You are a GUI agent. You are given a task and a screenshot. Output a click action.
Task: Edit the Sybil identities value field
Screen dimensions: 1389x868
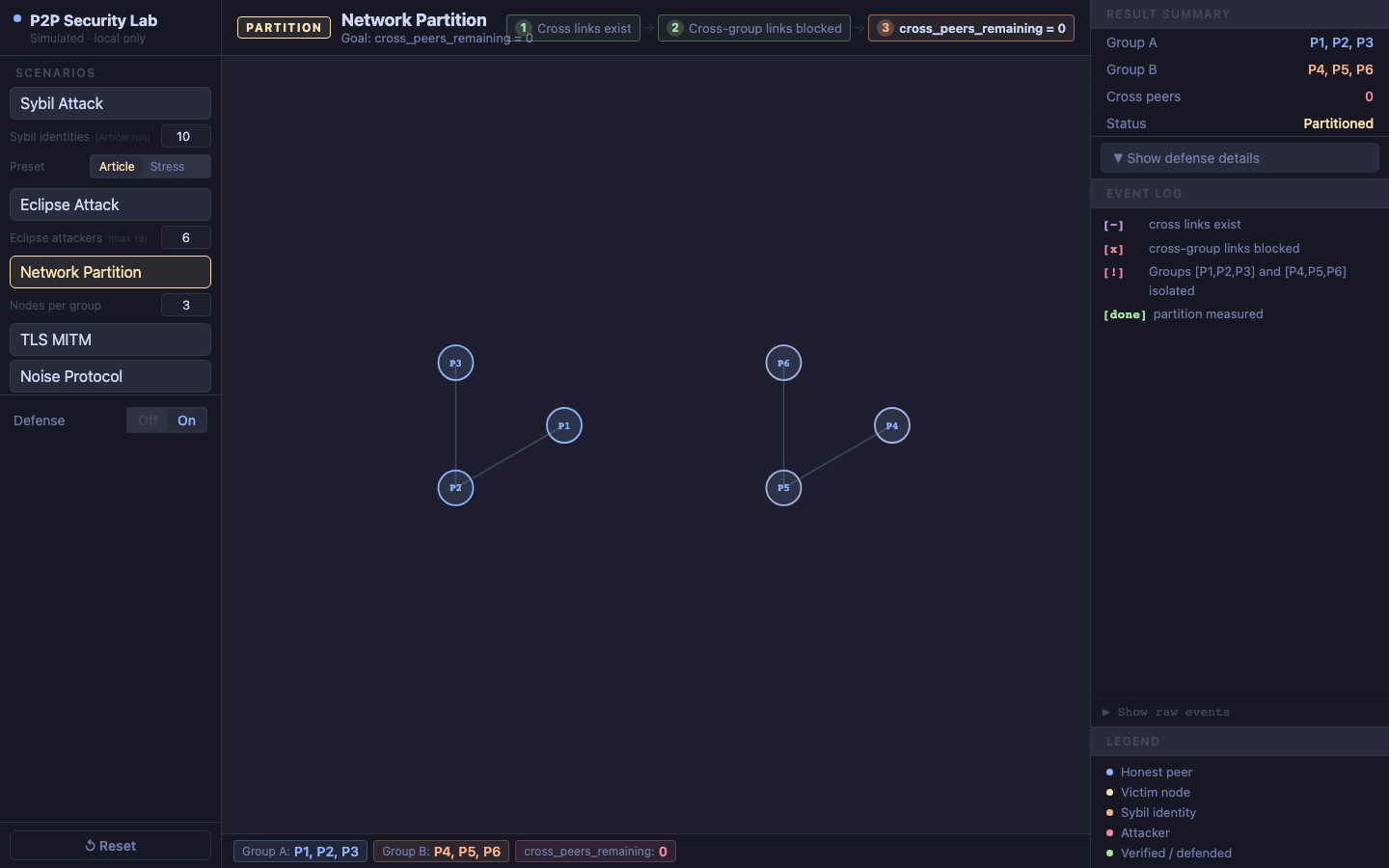tap(185, 136)
